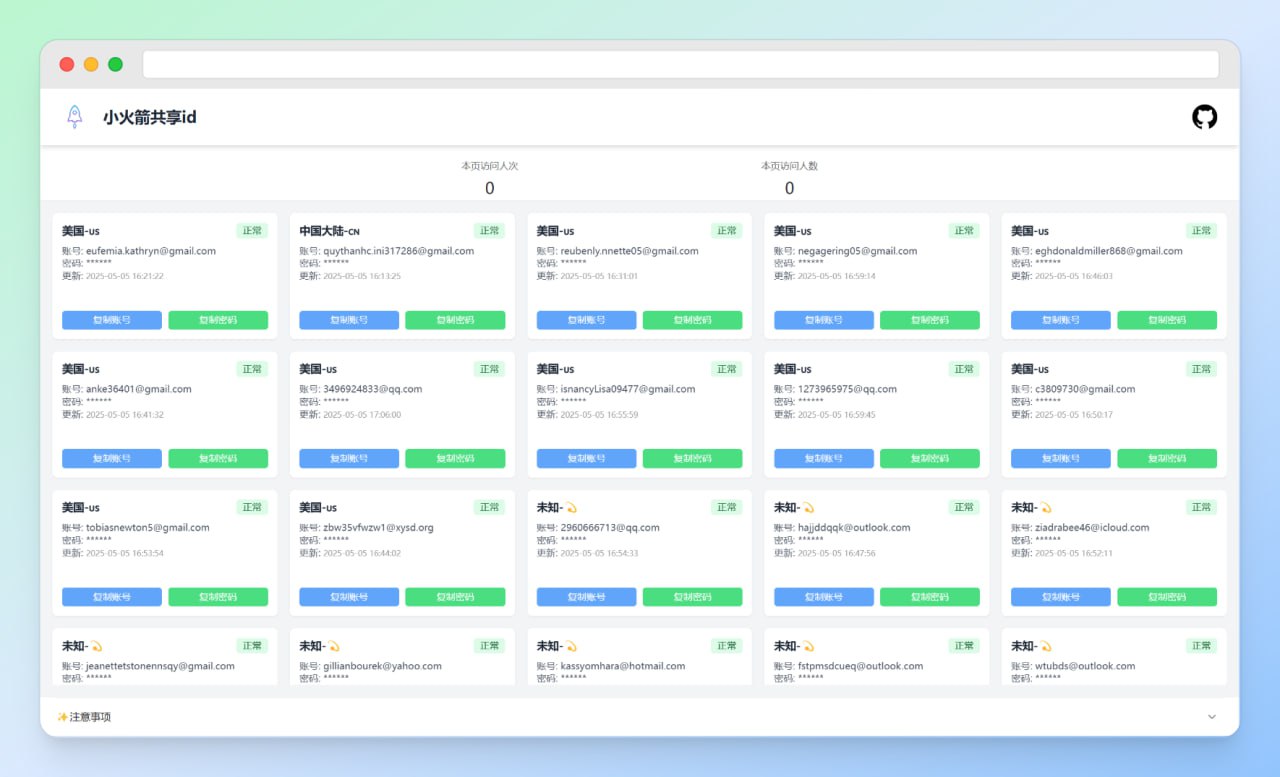Click the 小火箭共享id site title
The width and height of the screenshot is (1280, 777).
click(x=150, y=117)
